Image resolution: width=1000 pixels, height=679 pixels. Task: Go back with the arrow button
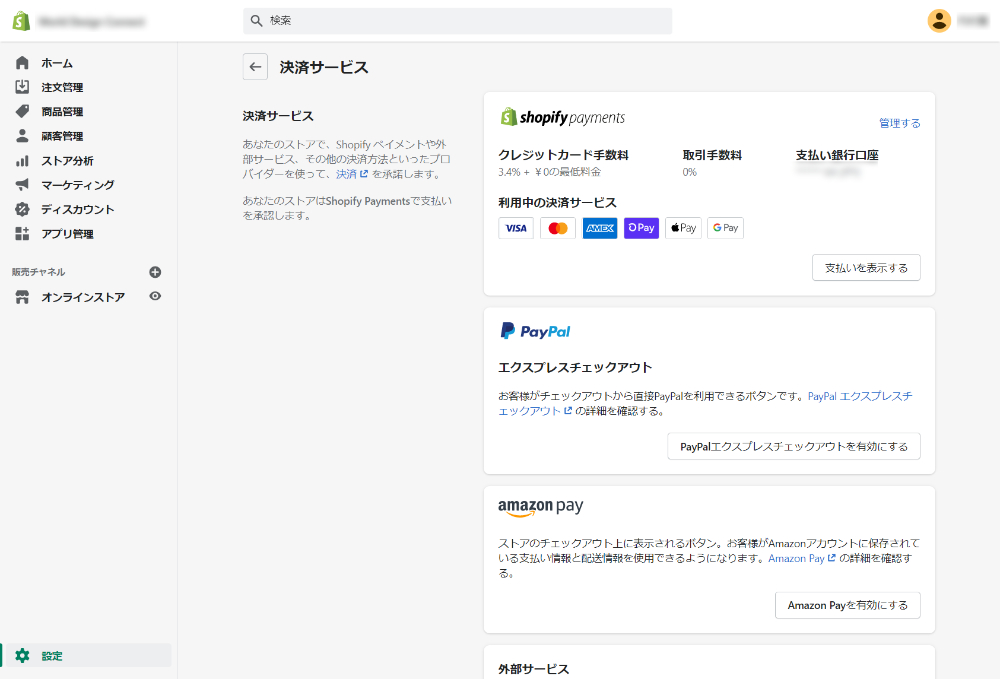point(255,66)
